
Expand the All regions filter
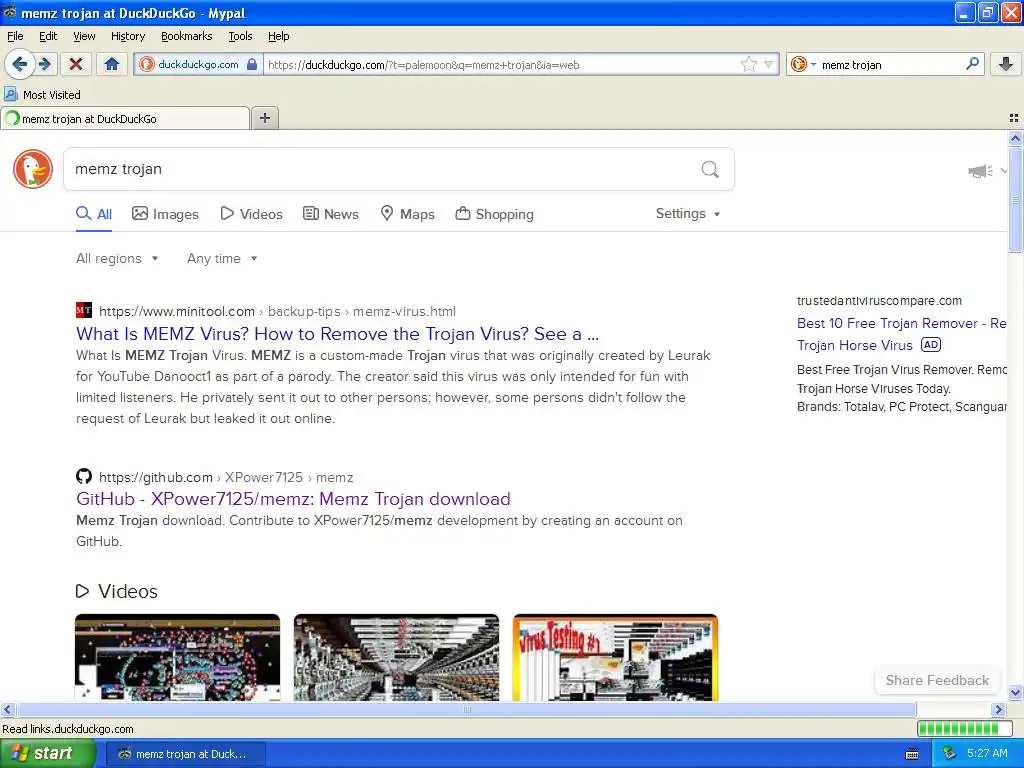pyautogui.click(x=118, y=259)
